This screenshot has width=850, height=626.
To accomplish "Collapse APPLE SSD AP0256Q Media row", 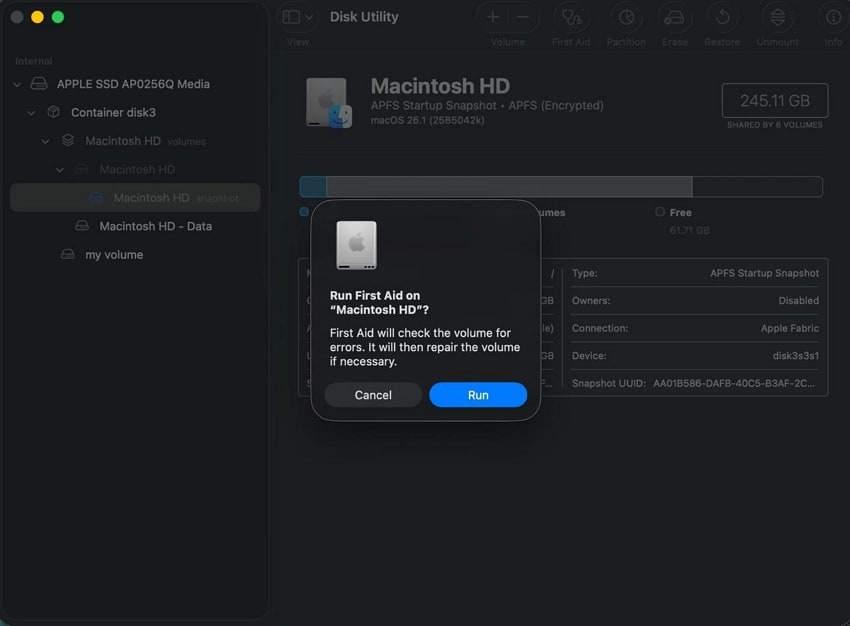I will (x=17, y=84).
